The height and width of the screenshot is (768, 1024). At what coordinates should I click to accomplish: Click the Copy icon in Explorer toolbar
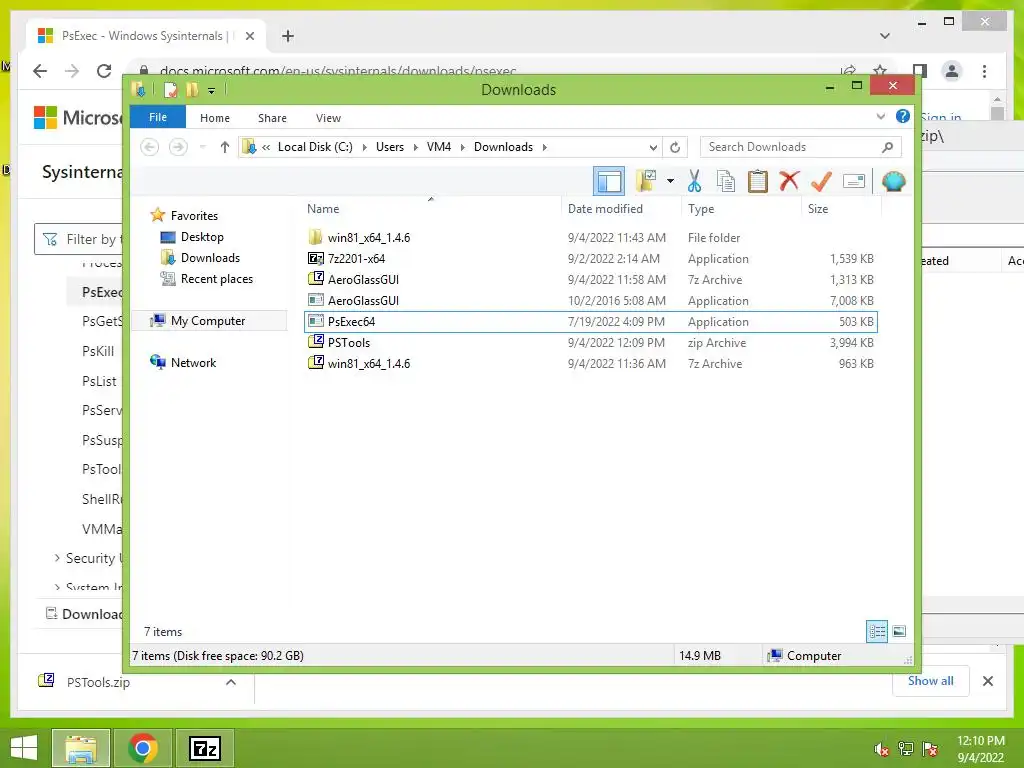click(726, 181)
